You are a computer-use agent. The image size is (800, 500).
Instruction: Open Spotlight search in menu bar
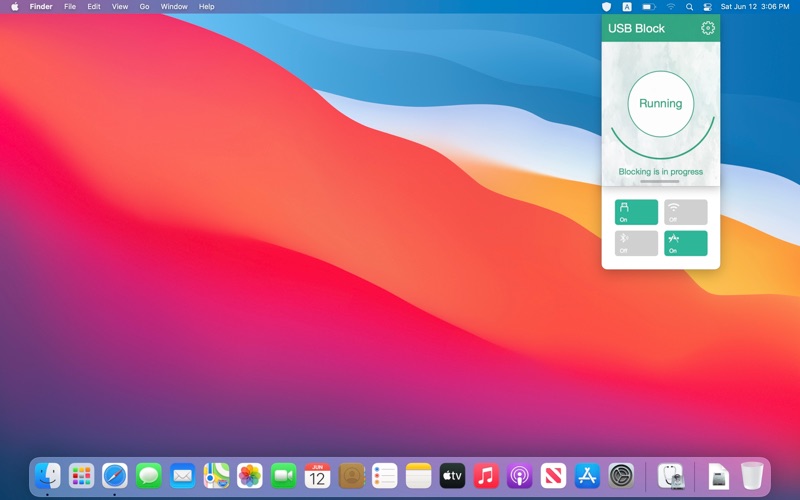pos(689,7)
